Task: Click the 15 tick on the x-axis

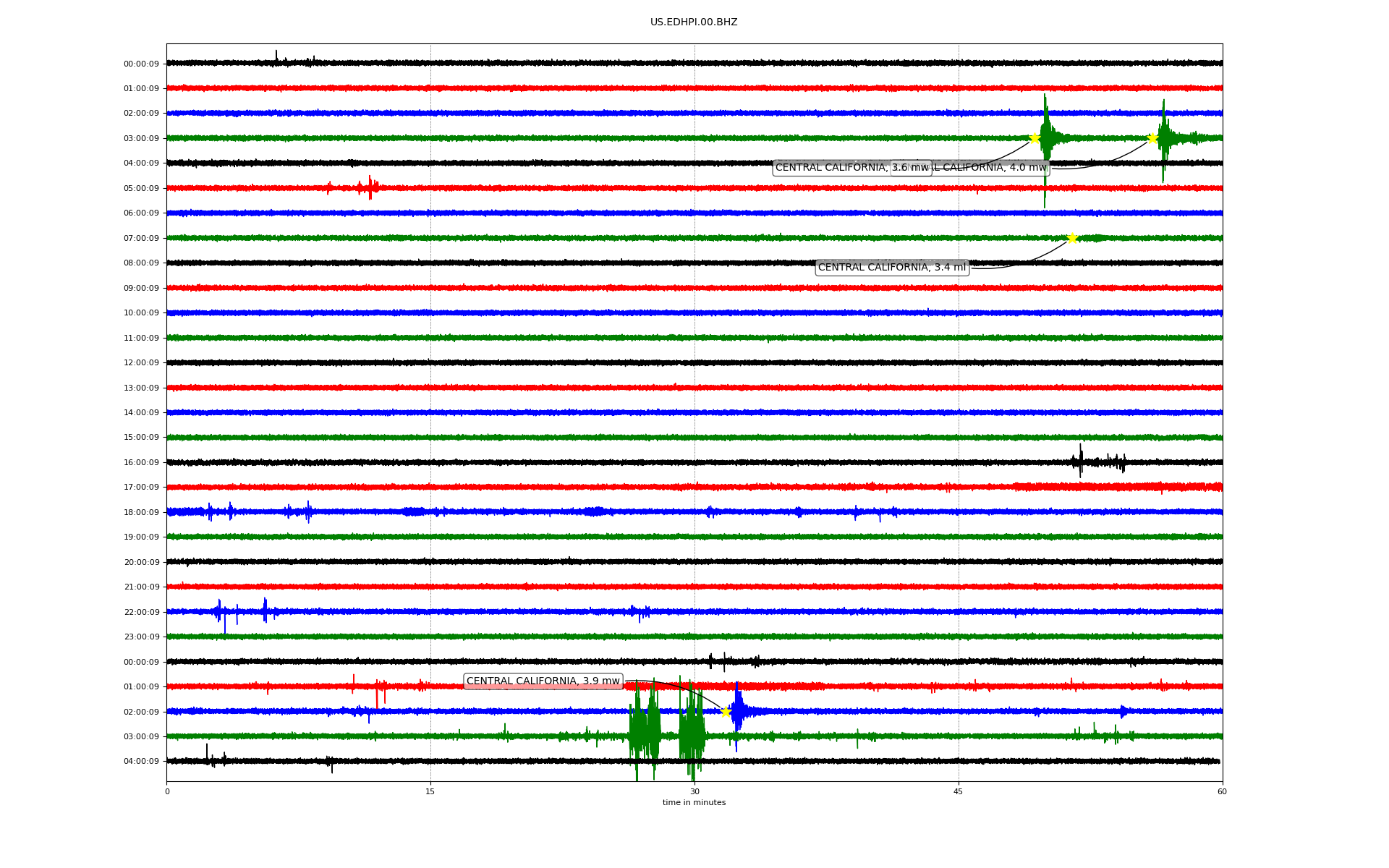Action: coord(430,791)
